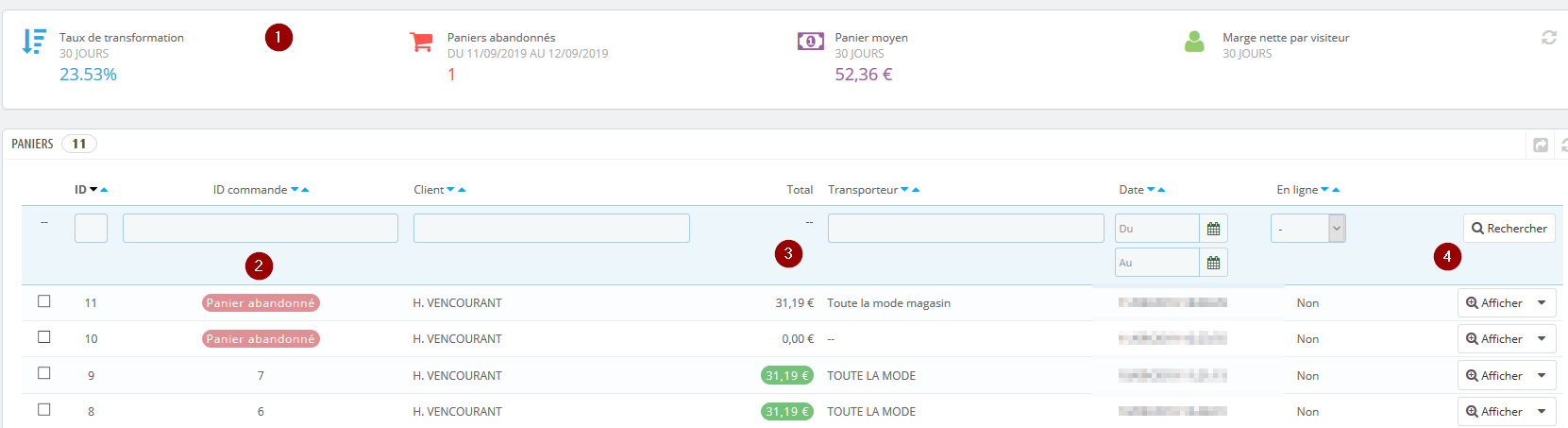Click the Client filter text field
This screenshot has height=428, width=1568.
[x=551, y=228]
